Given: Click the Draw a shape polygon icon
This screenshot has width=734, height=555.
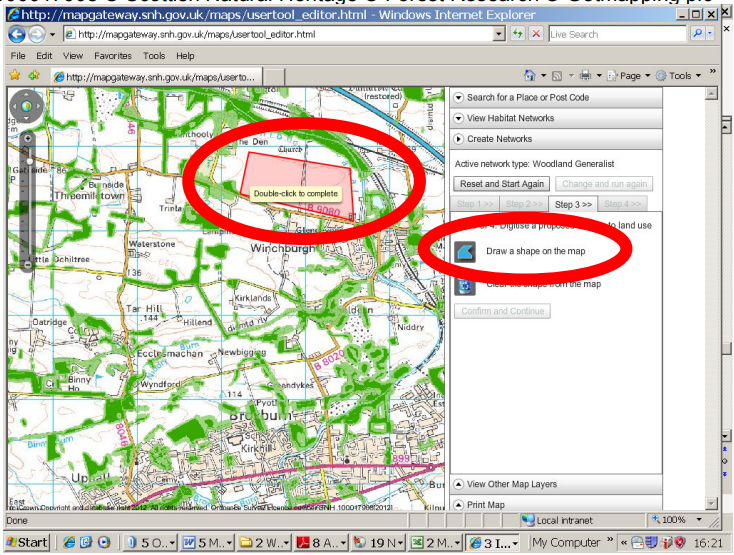Looking at the screenshot, I should coord(465,252).
